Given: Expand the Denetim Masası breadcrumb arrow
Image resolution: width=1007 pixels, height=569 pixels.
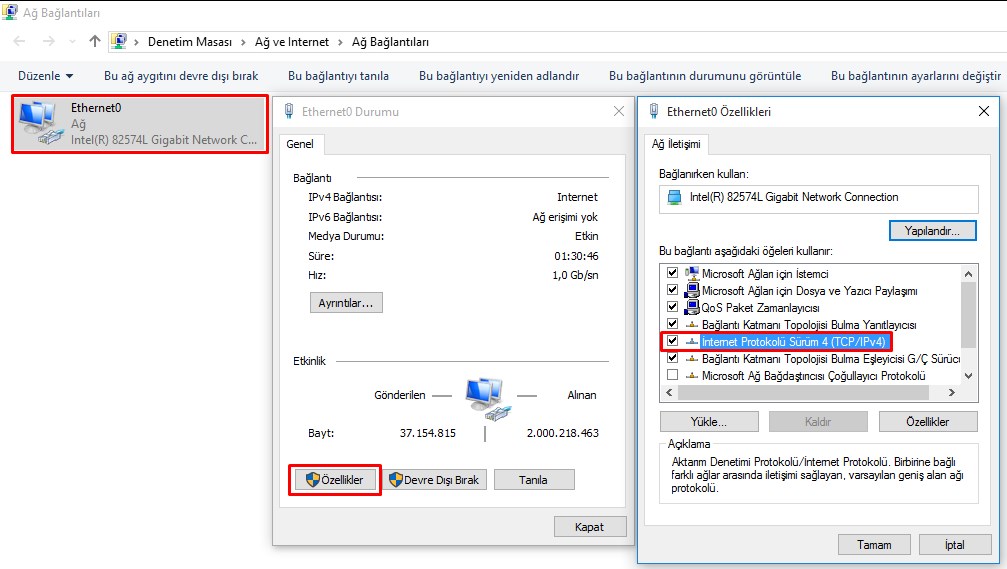Looking at the screenshot, I should point(241,42).
